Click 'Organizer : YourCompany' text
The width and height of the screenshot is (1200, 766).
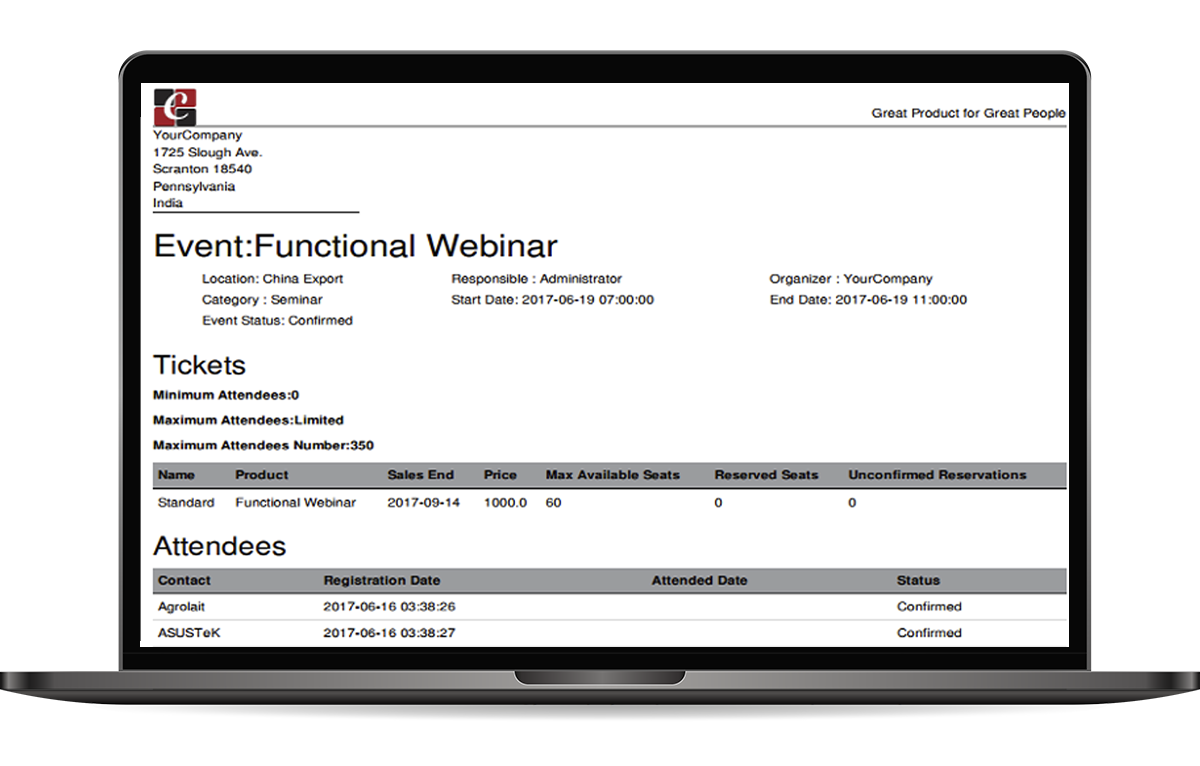(851, 279)
